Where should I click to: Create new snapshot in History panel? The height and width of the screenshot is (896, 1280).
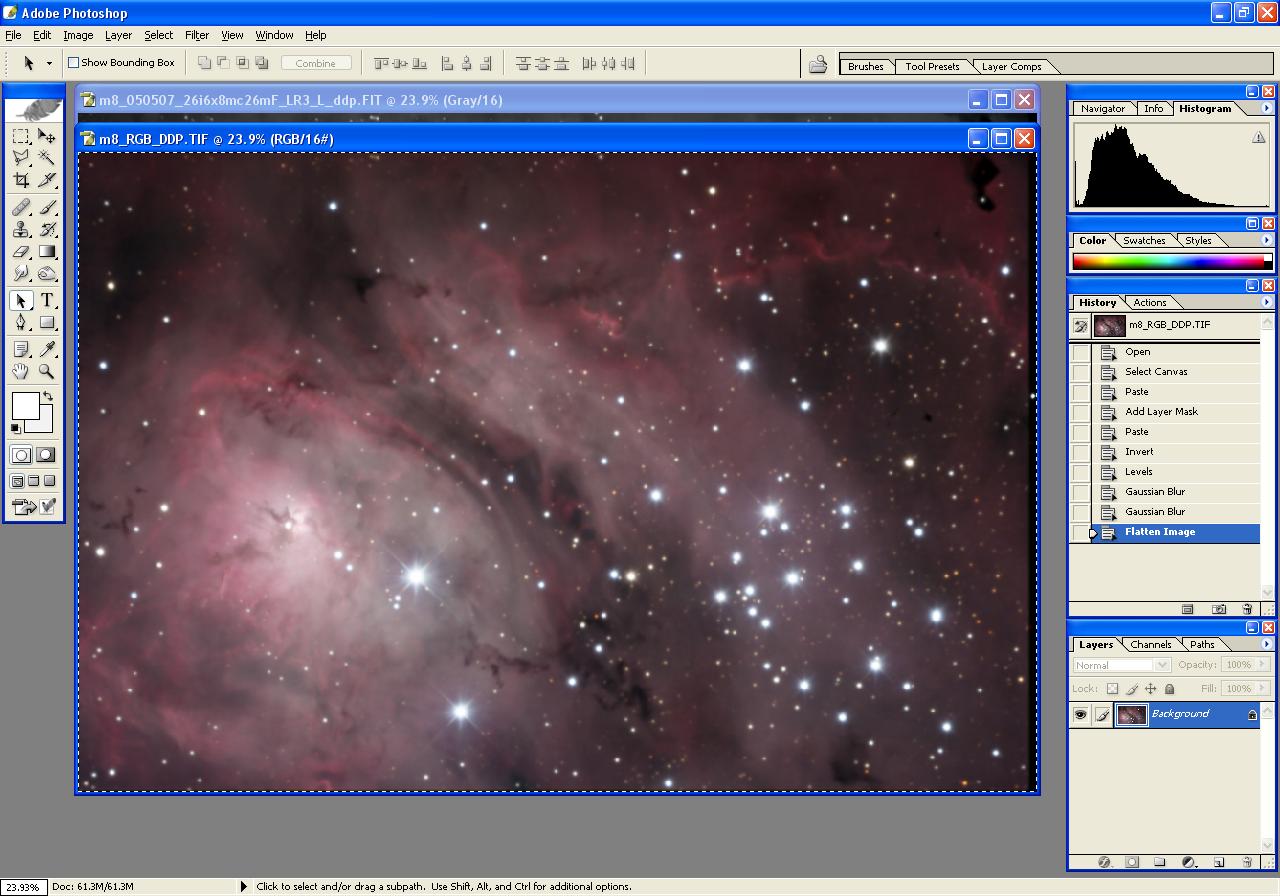pos(1219,609)
